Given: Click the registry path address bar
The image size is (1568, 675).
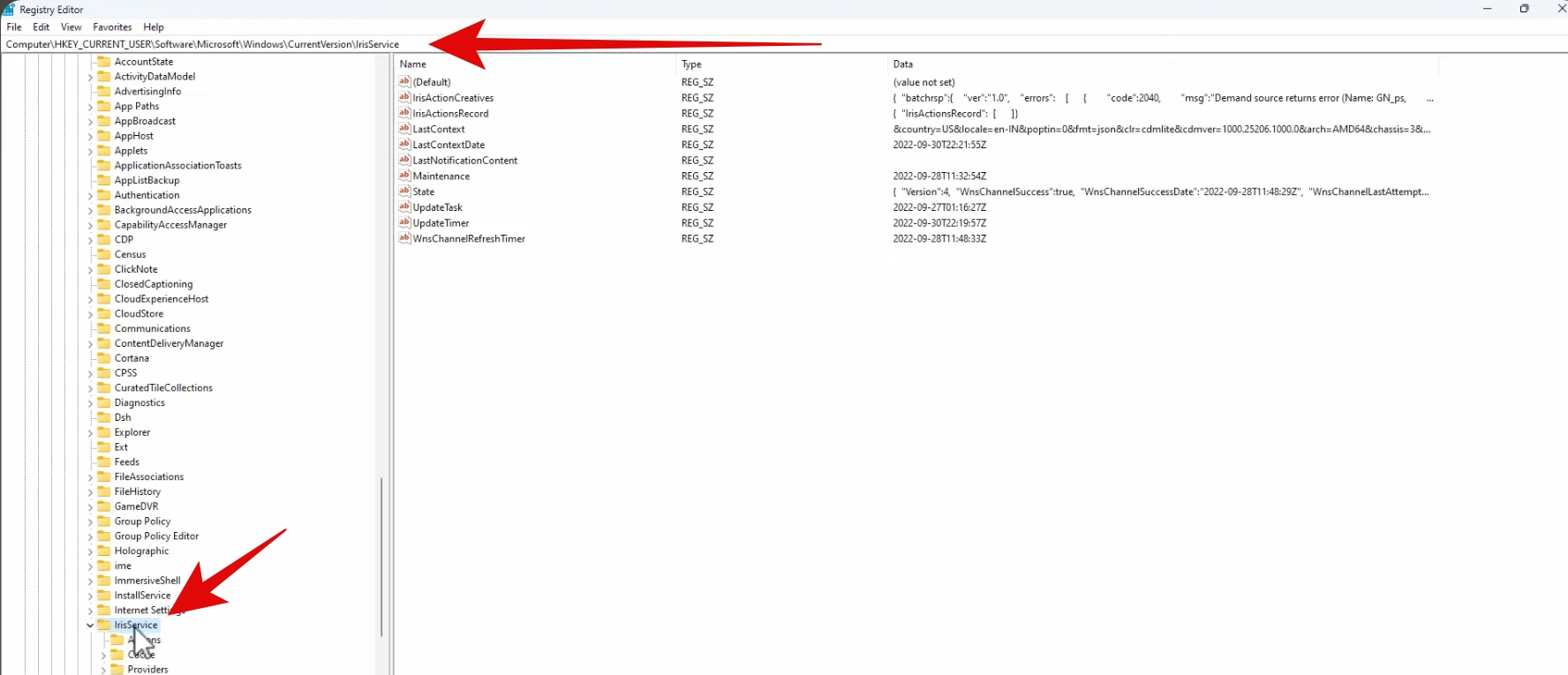Looking at the screenshot, I should (x=784, y=44).
